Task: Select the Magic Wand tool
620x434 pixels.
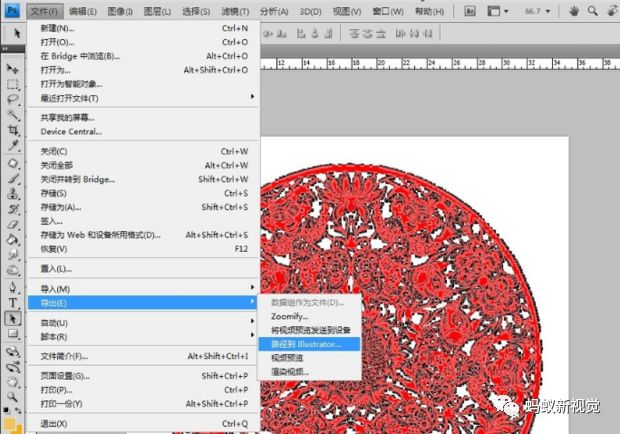Action: [x=13, y=115]
